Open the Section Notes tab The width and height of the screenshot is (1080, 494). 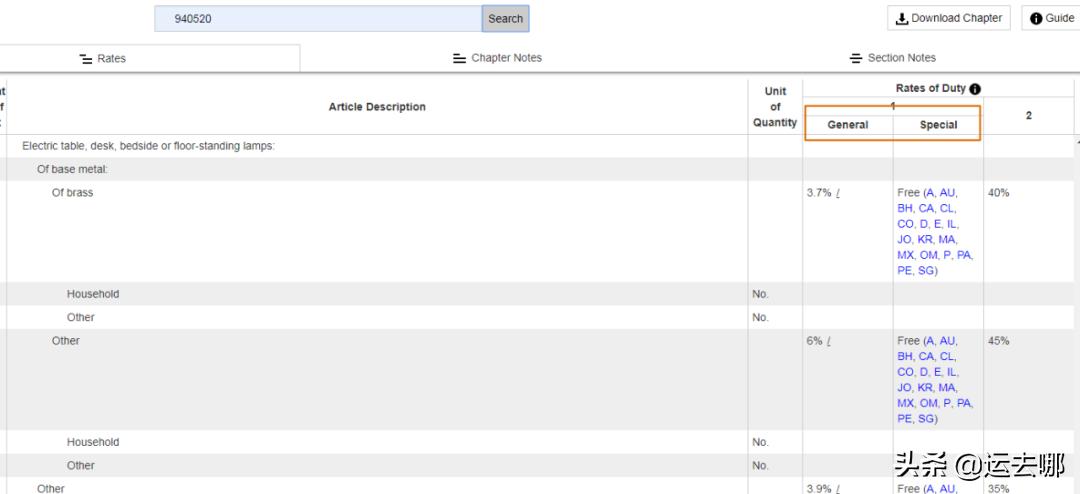[892, 58]
